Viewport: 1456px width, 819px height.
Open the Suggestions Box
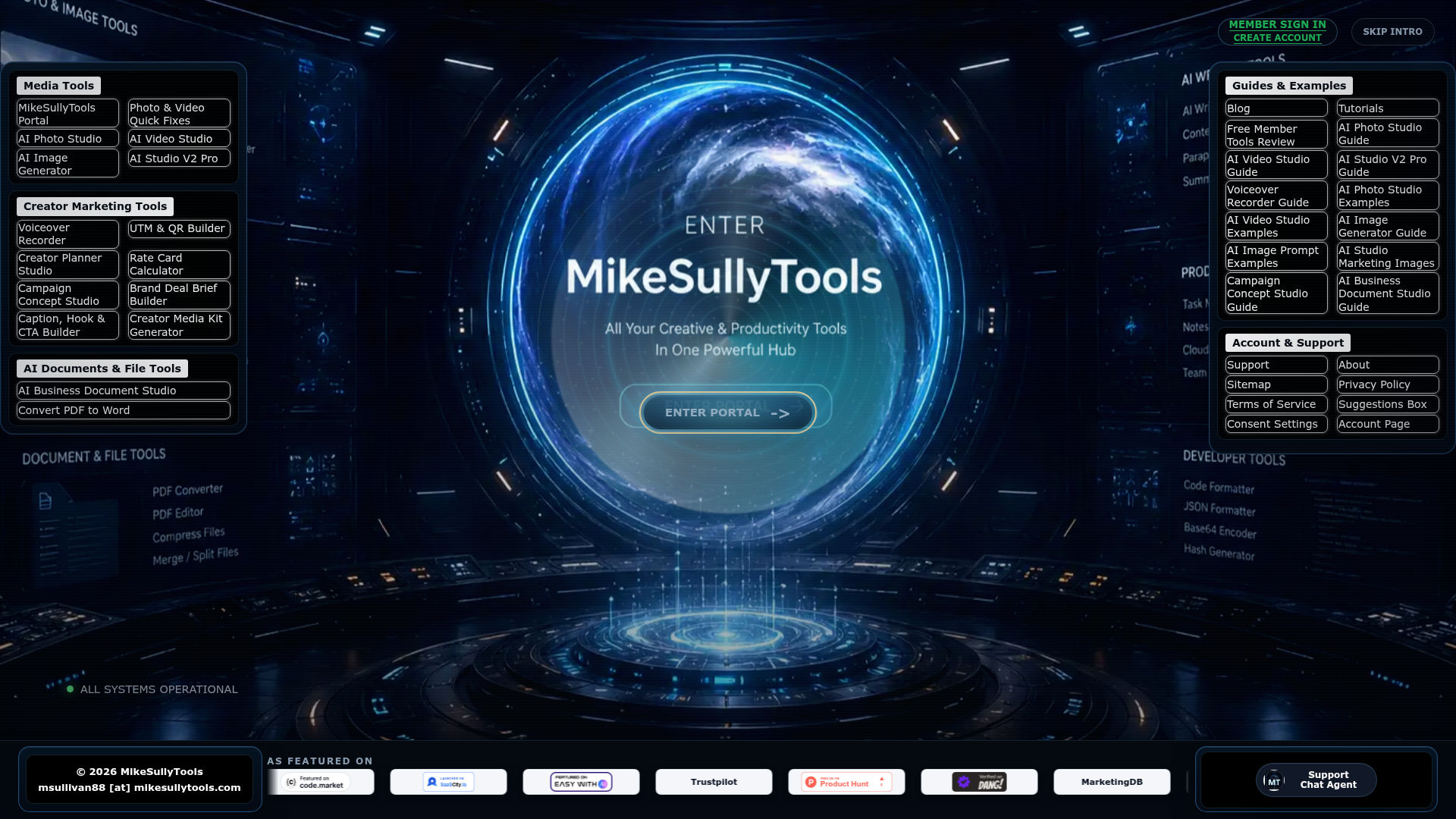1388,404
